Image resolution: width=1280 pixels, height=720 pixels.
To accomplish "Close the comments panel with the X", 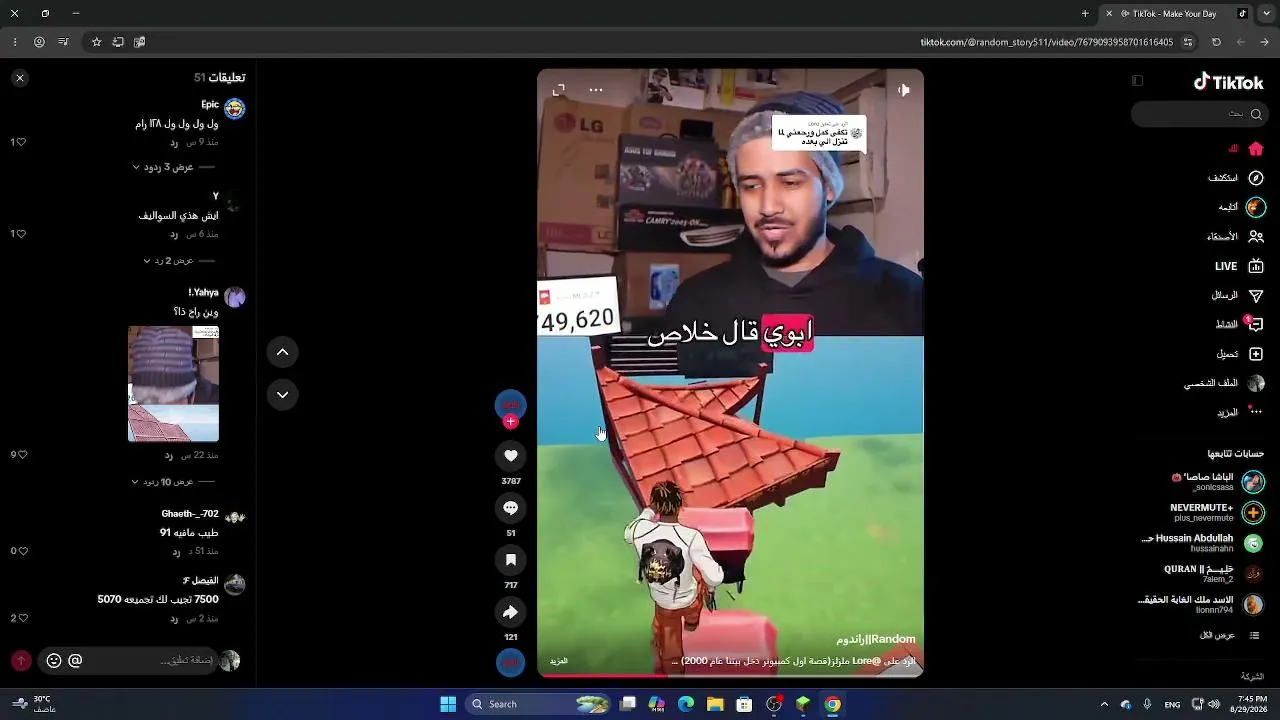I will coord(20,78).
